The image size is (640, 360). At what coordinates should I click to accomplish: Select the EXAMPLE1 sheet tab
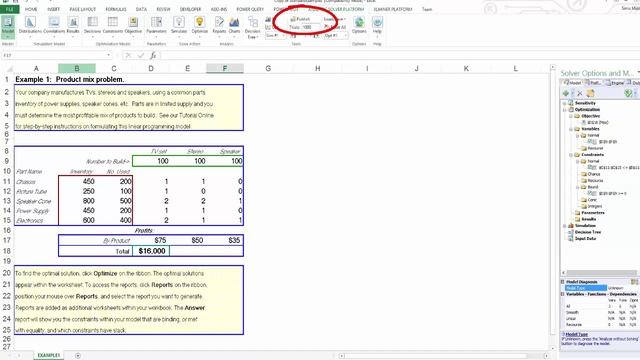(49, 356)
